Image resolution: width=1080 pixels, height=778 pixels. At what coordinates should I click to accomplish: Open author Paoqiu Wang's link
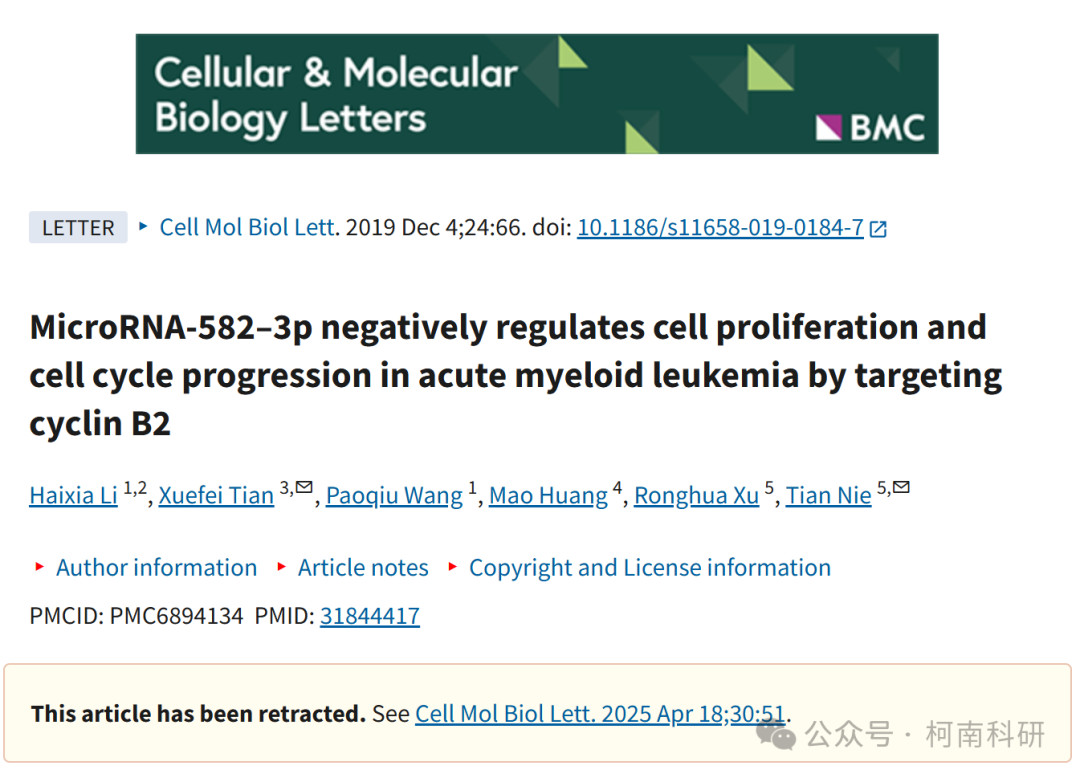[394, 495]
